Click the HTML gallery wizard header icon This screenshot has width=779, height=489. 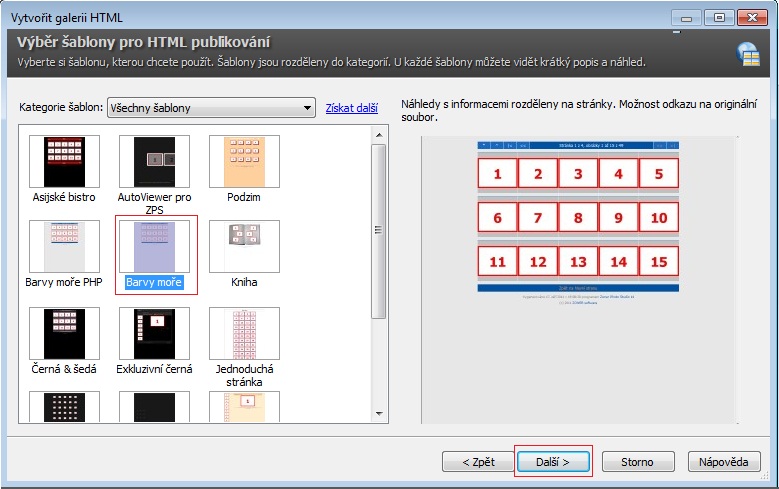747,53
